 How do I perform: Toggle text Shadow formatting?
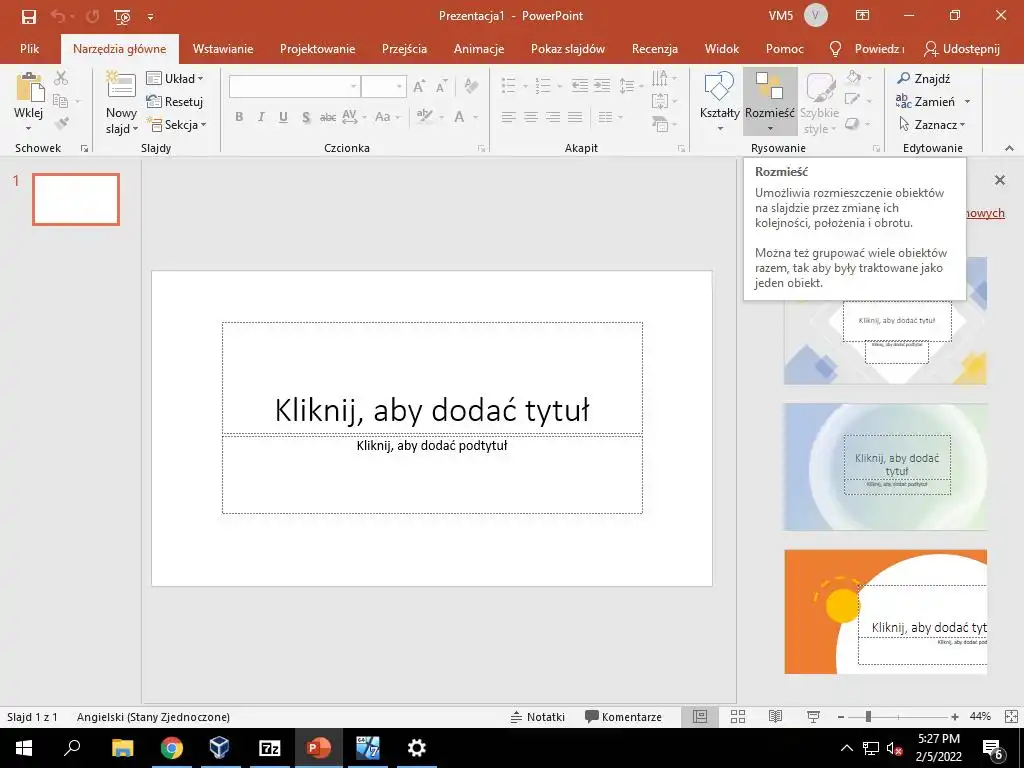tap(306, 117)
